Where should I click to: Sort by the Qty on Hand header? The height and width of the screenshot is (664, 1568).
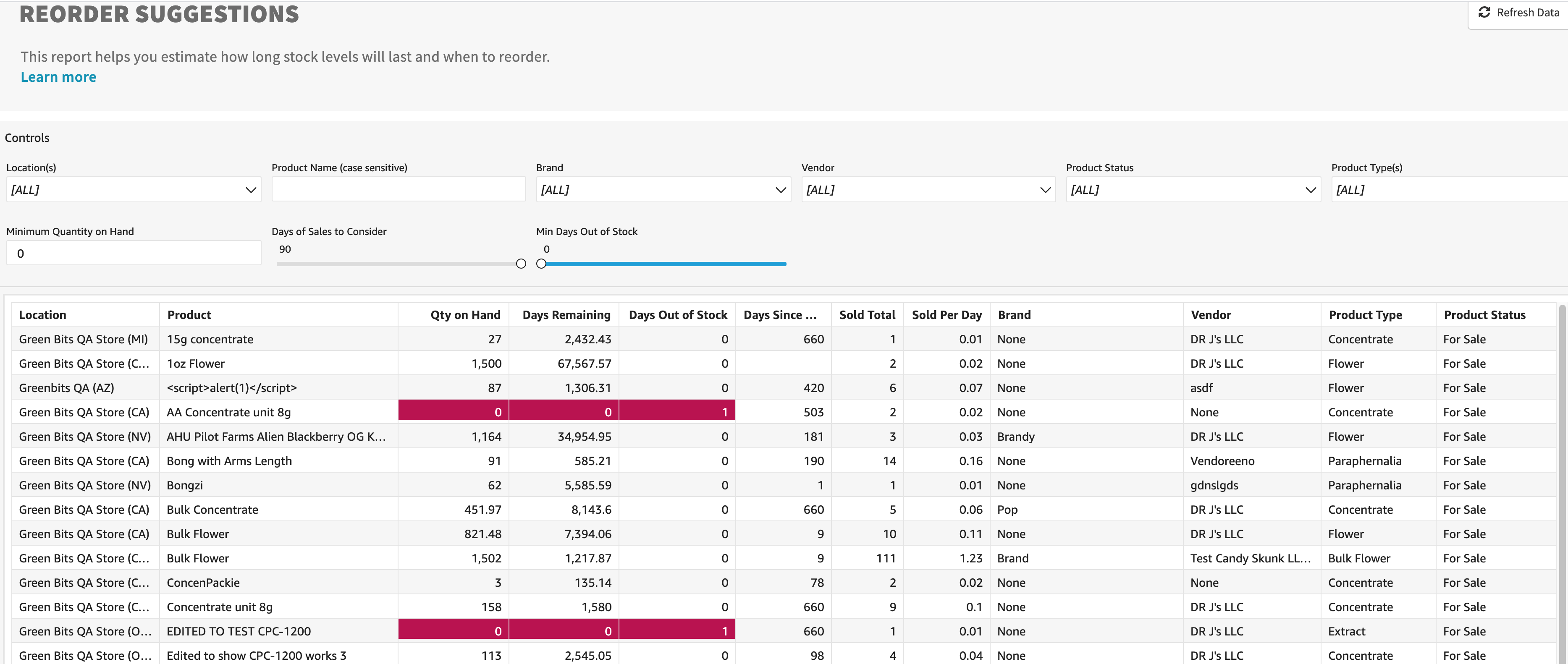pyautogui.click(x=454, y=315)
